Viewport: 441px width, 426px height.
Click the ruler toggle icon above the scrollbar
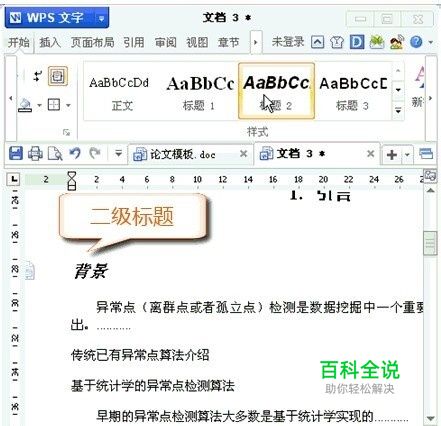tap(430, 175)
